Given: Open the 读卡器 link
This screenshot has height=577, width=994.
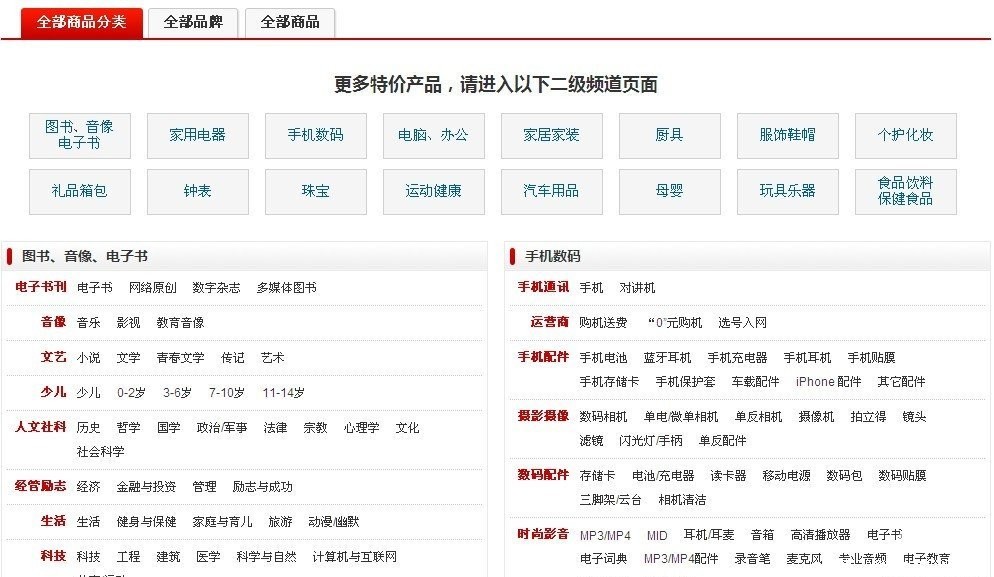Looking at the screenshot, I should pos(728,476).
